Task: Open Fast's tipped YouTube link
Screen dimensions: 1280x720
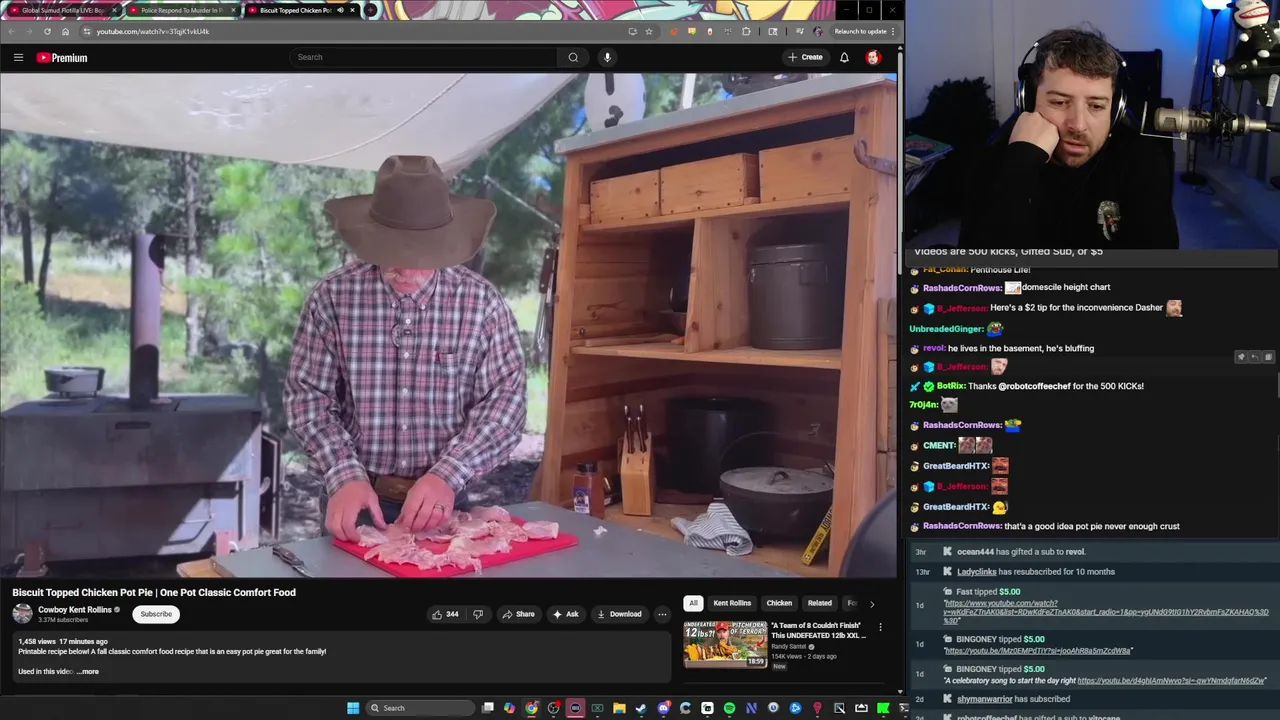Action: click(x=1106, y=611)
